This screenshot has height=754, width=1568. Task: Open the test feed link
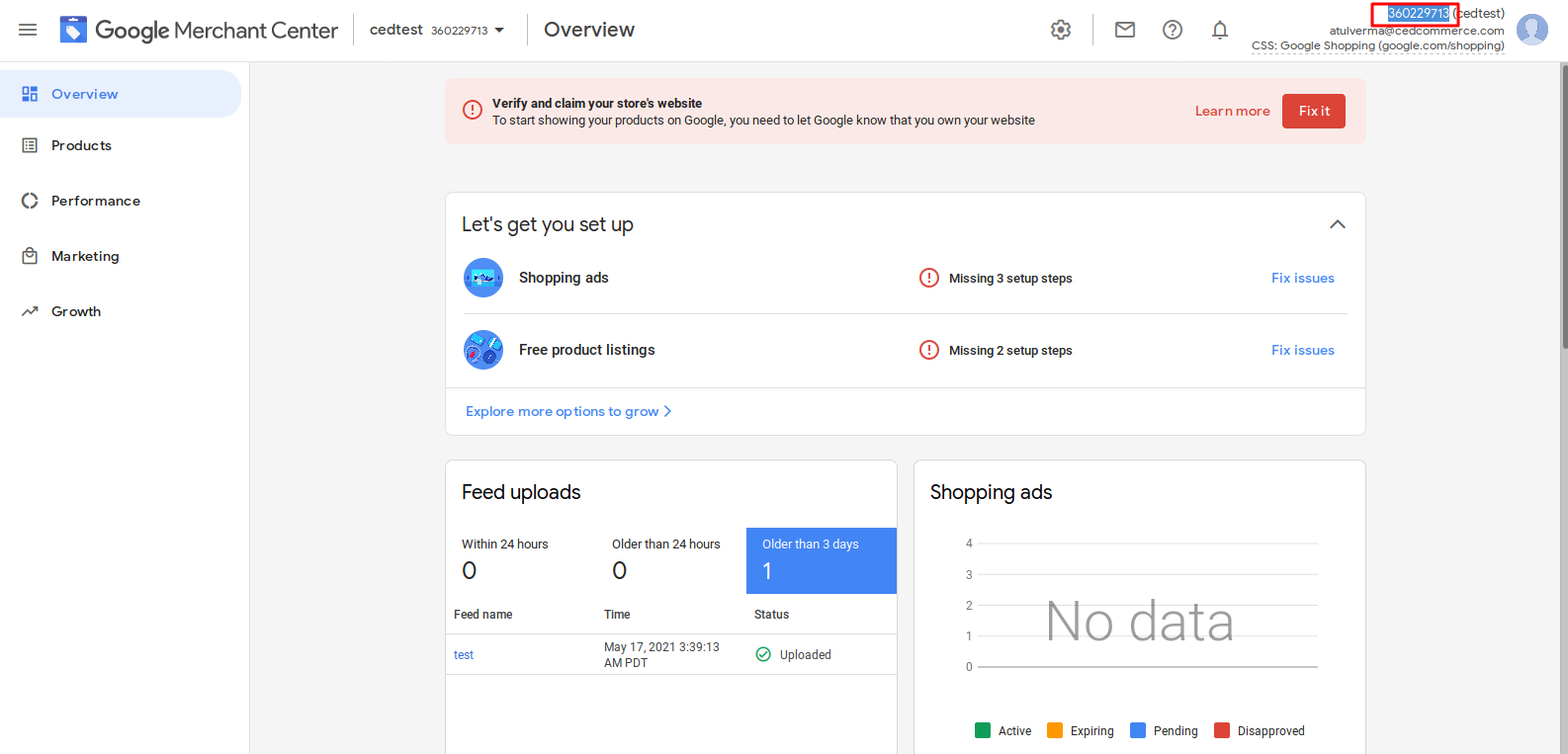coord(464,655)
